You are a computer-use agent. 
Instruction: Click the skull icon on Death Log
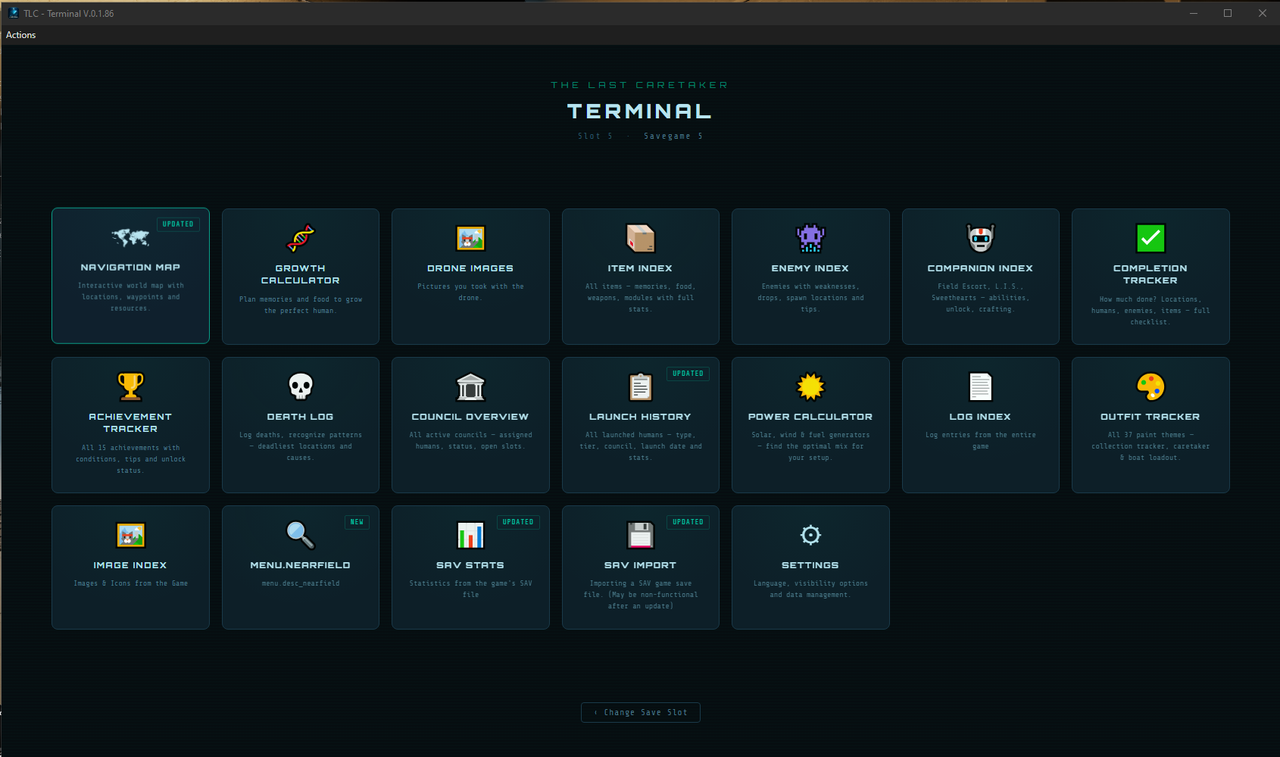pyautogui.click(x=300, y=386)
